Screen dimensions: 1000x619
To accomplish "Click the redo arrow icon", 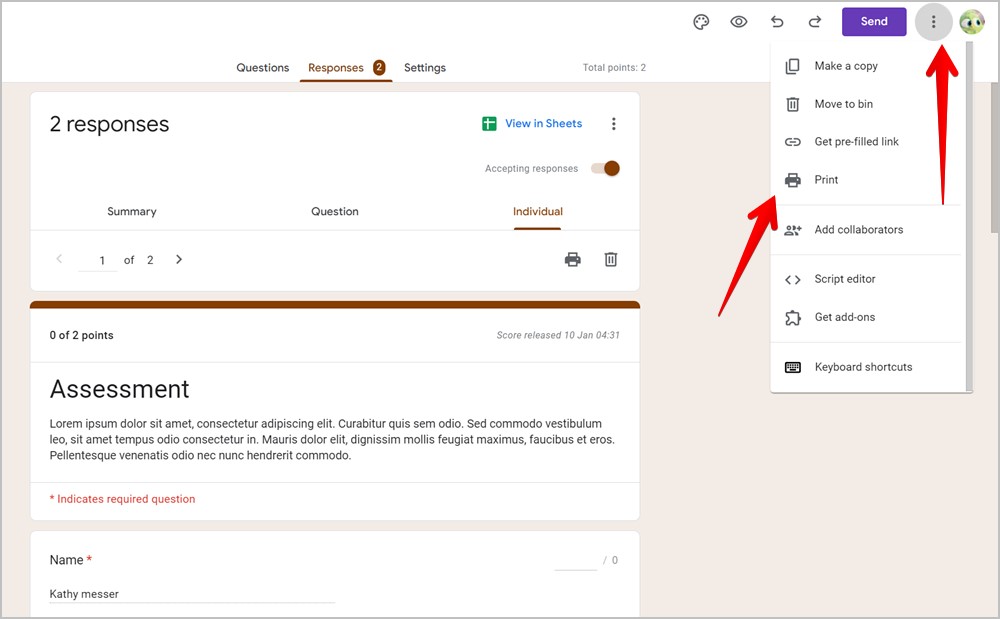I will pyautogui.click(x=814, y=22).
